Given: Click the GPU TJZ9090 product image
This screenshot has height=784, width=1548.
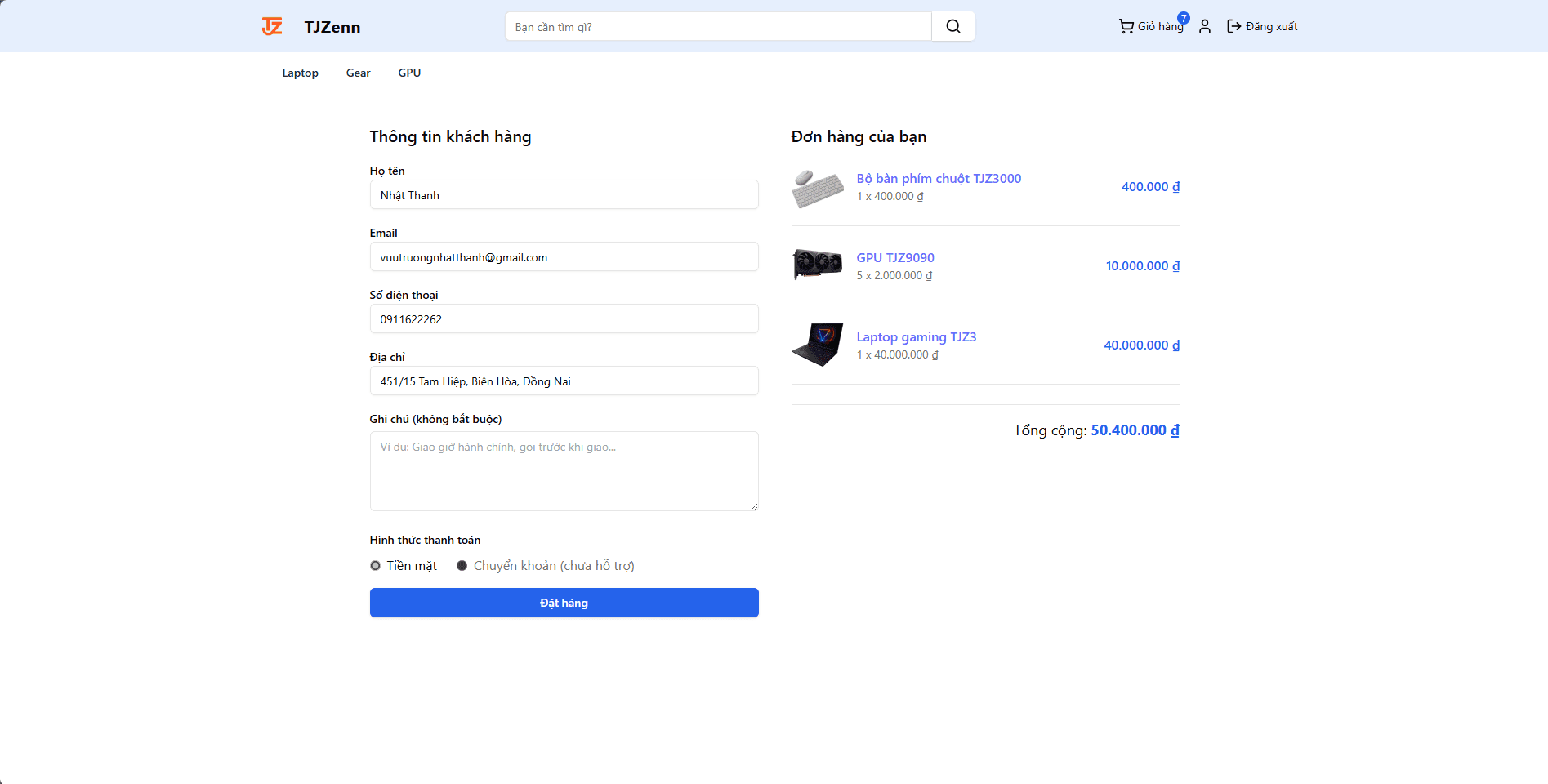Looking at the screenshot, I should click(817, 265).
